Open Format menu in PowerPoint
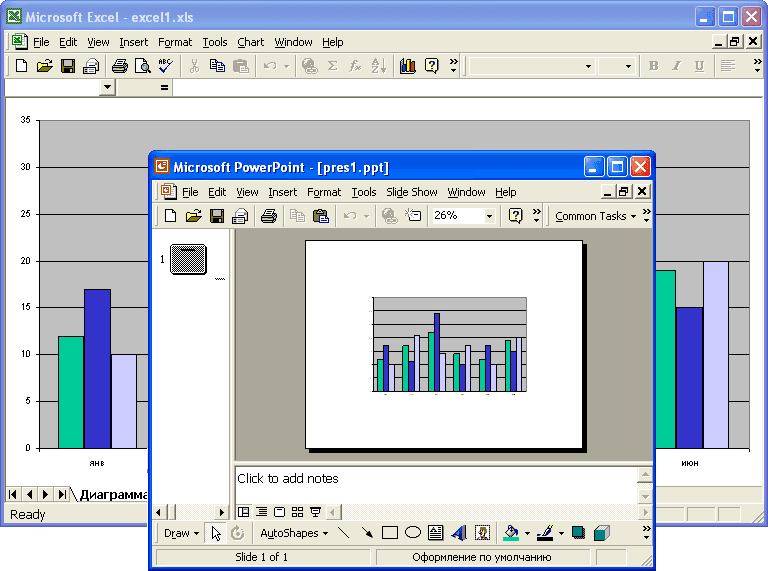This screenshot has height=571, width=768. [x=324, y=192]
